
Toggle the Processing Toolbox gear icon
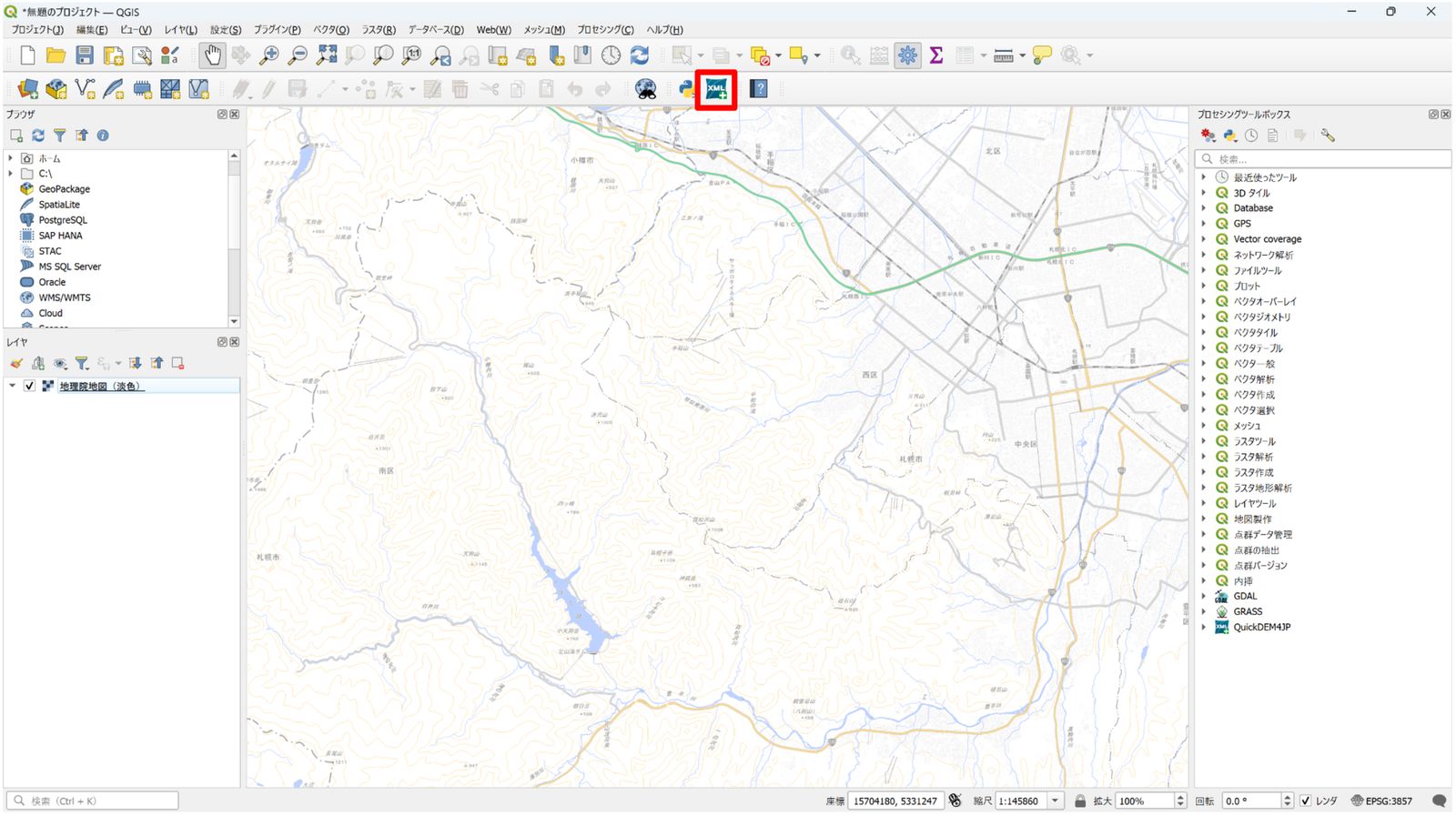[x=907, y=55]
